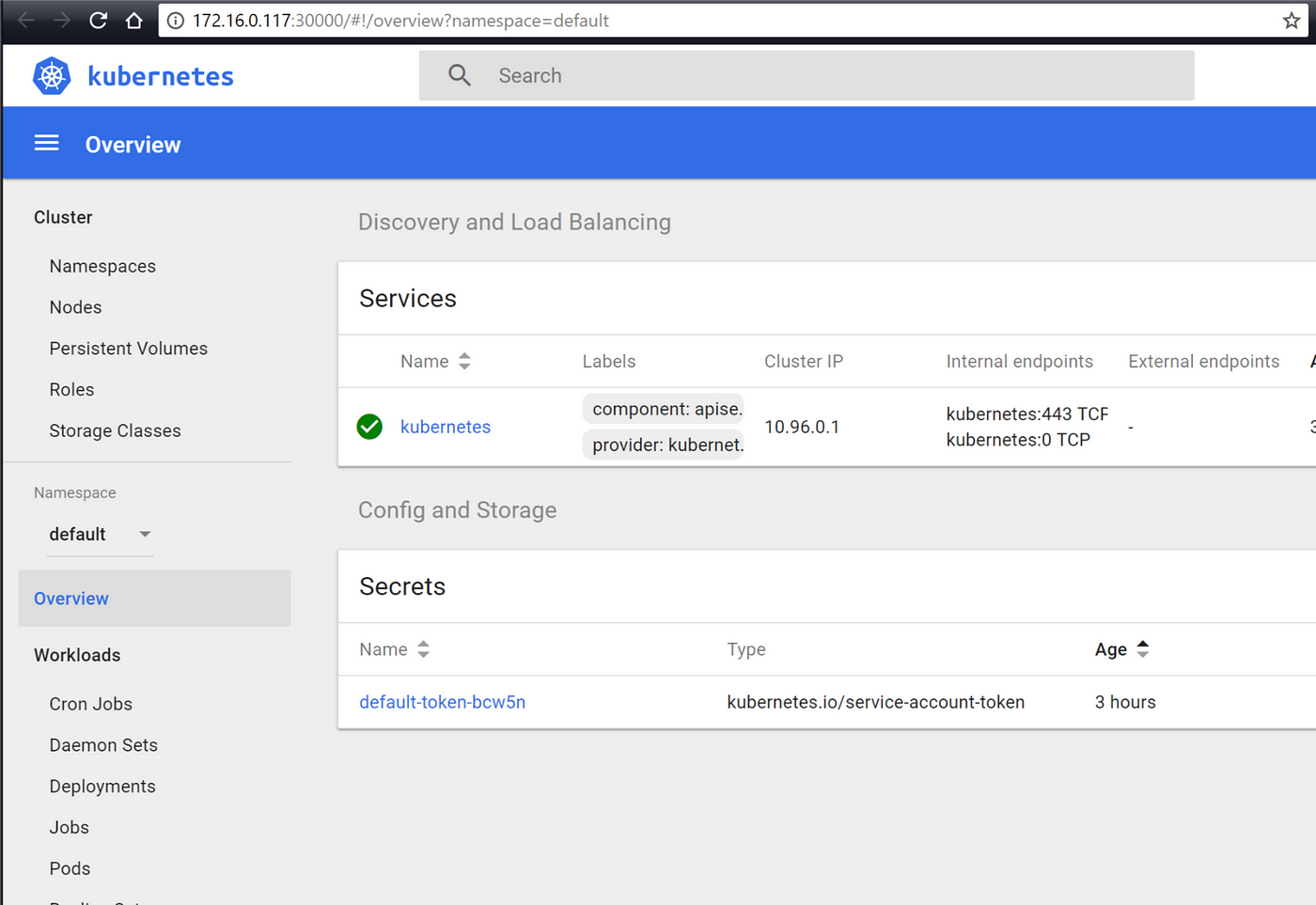1316x905 pixels.
Task: Open Roles in sidebar
Action: [71, 389]
